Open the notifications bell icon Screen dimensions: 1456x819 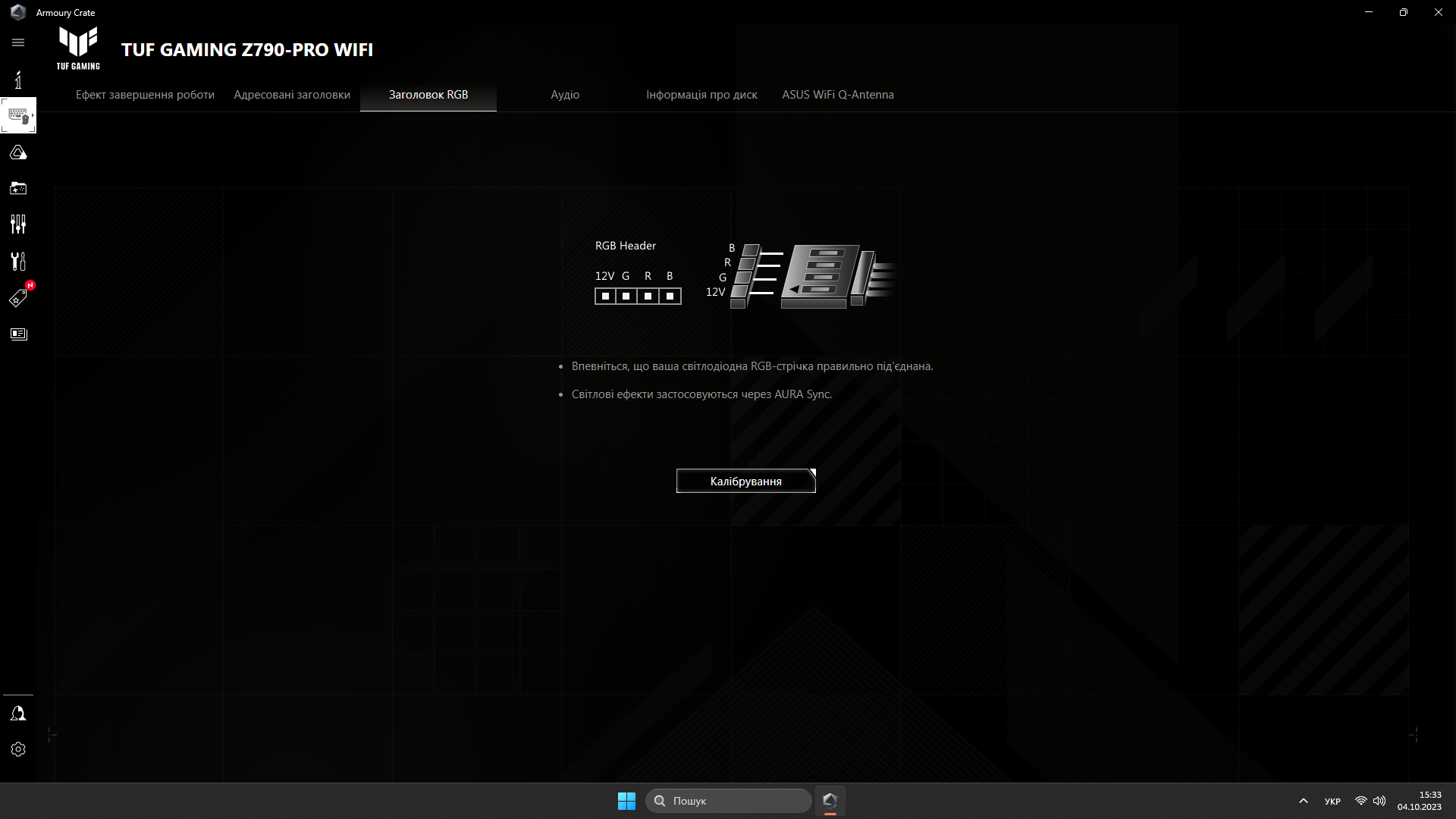(18, 714)
